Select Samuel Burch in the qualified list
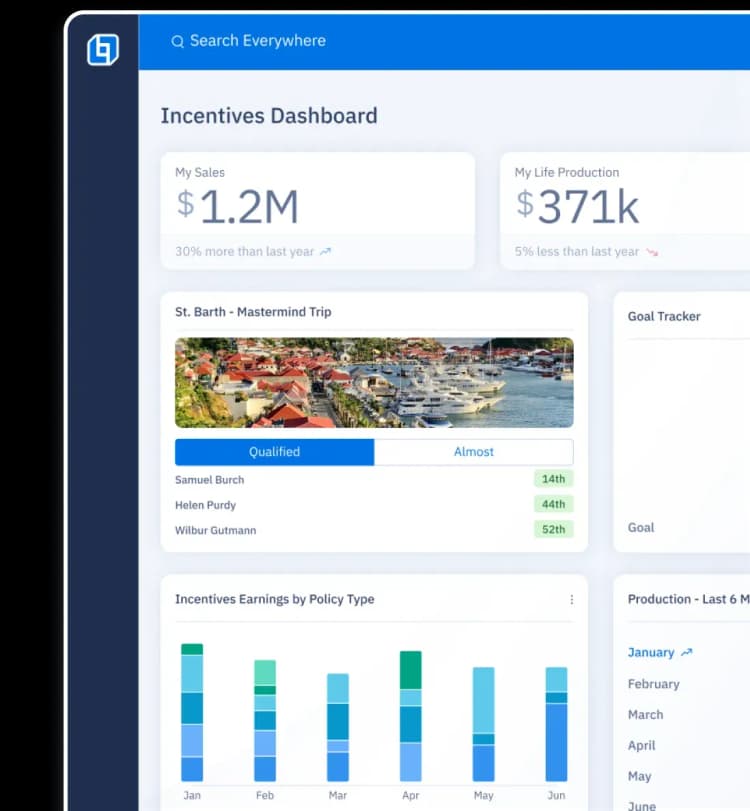 [x=210, y=480]
